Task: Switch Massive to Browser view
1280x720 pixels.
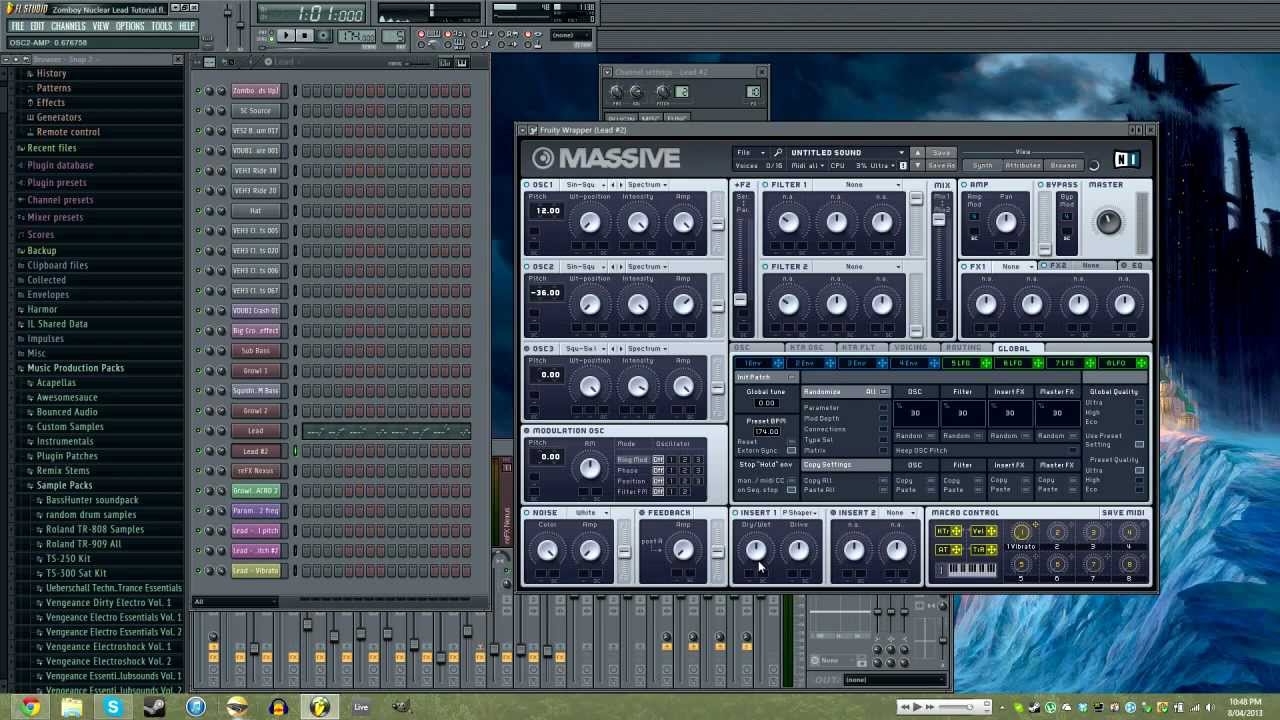Action: 1064,165
